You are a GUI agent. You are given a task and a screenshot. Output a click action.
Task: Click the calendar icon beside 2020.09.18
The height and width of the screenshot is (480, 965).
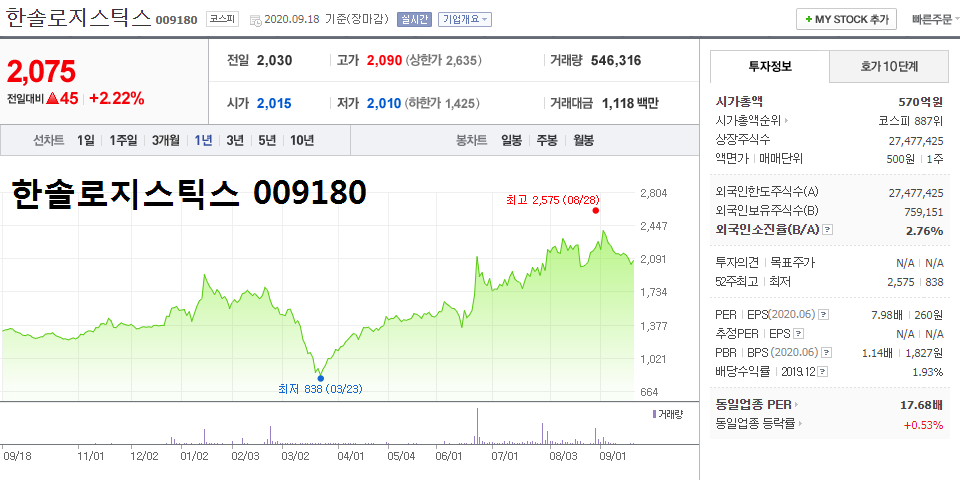coord(255,20)
